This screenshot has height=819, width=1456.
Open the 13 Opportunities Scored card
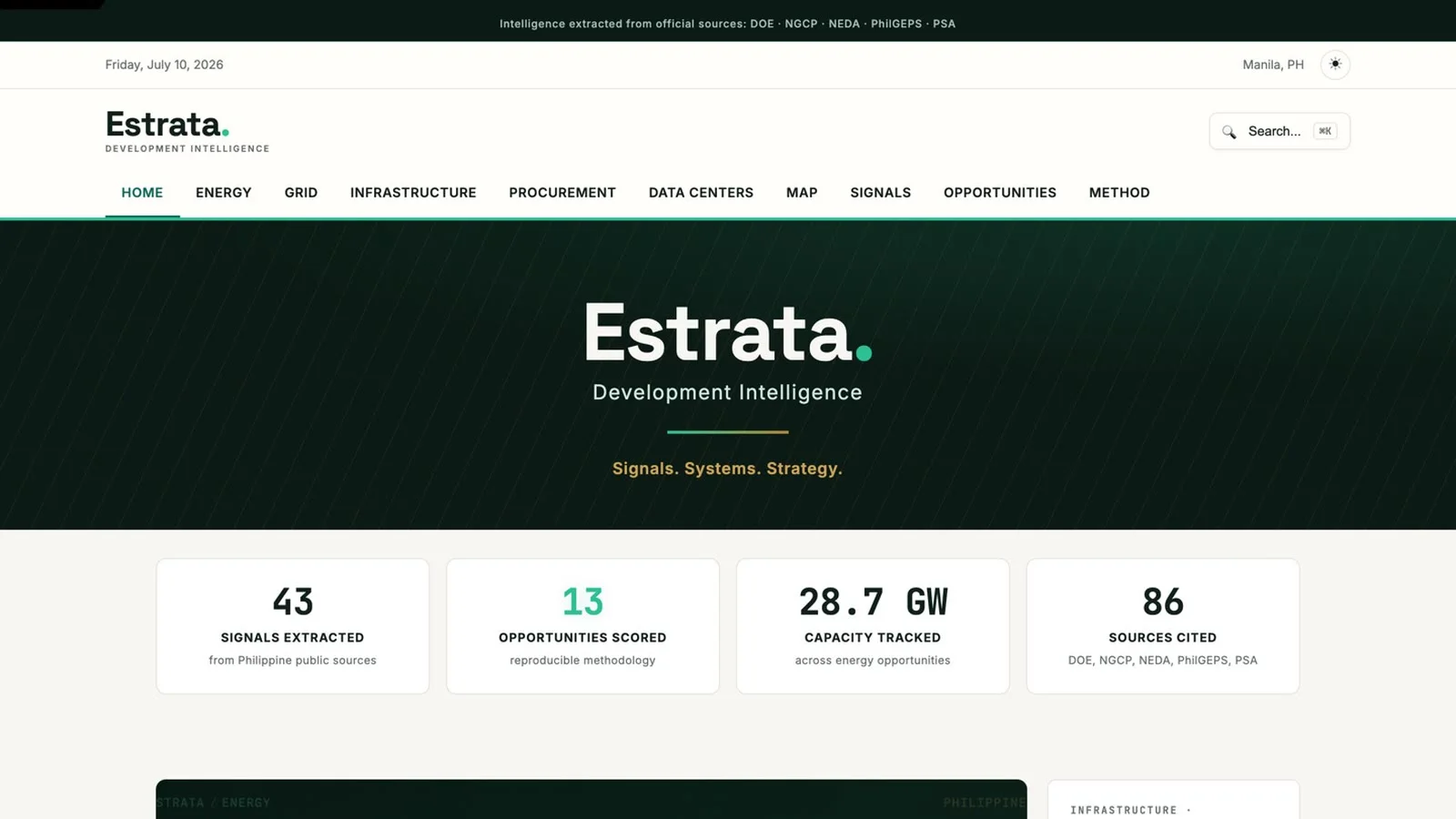pyautogui.click(x=582, y=626)
